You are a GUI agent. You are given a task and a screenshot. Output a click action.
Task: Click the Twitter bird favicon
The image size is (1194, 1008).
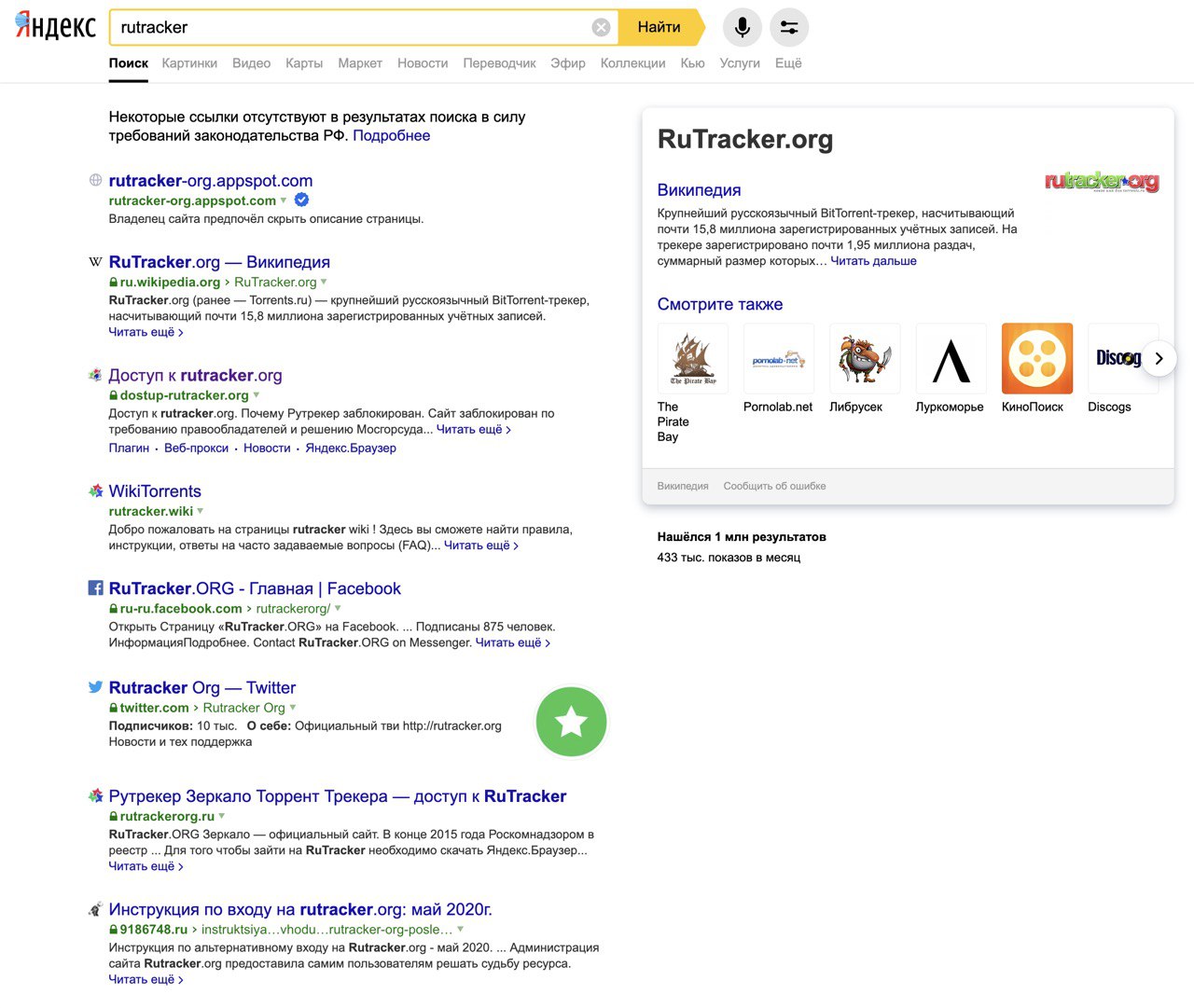tap(95, 687)
